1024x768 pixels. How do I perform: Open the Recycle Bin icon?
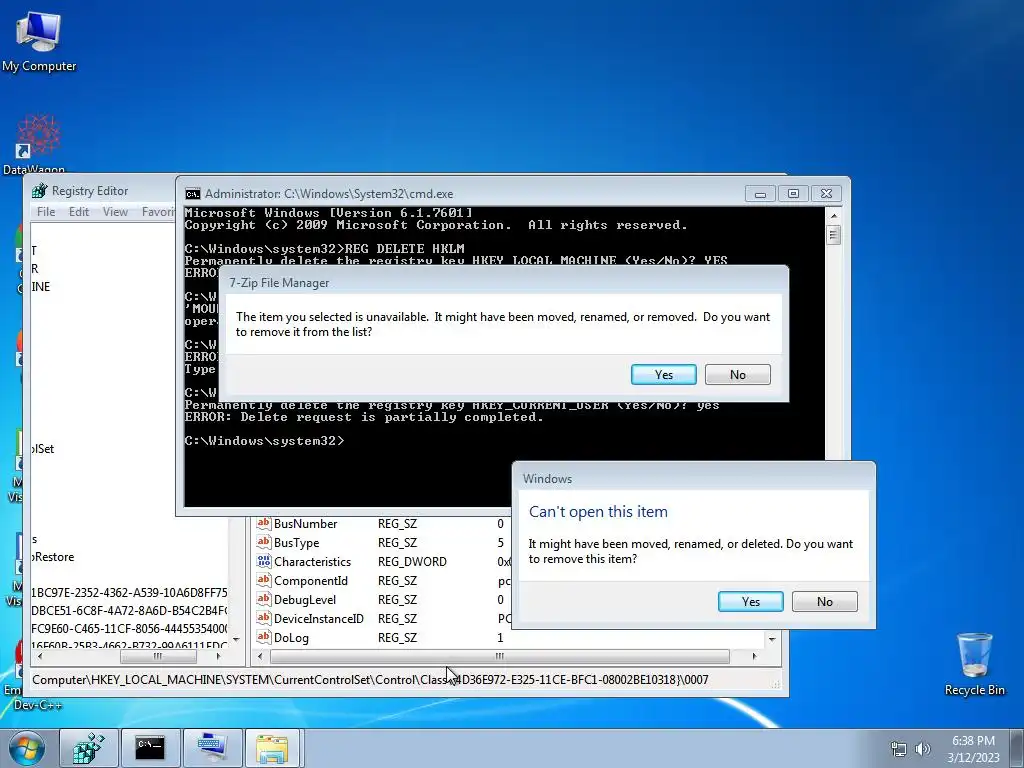pos(974,663)
